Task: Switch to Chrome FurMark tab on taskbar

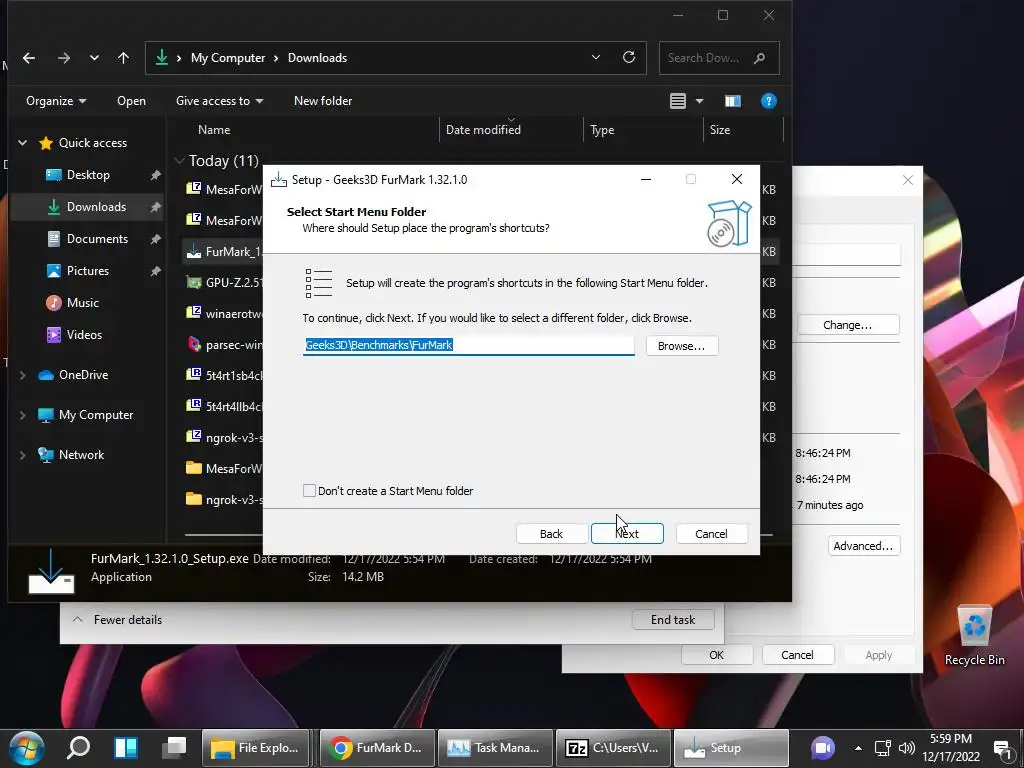Action: tap(377, 748)
